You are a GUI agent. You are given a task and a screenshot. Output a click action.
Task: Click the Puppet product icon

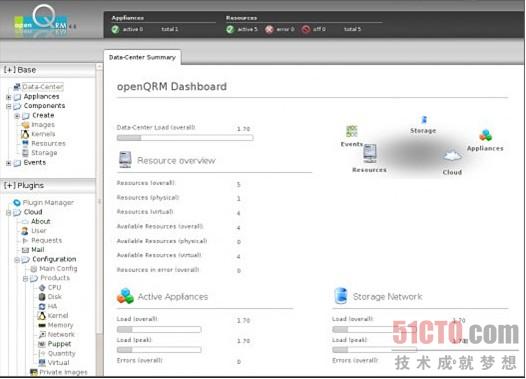click(42, 344)
